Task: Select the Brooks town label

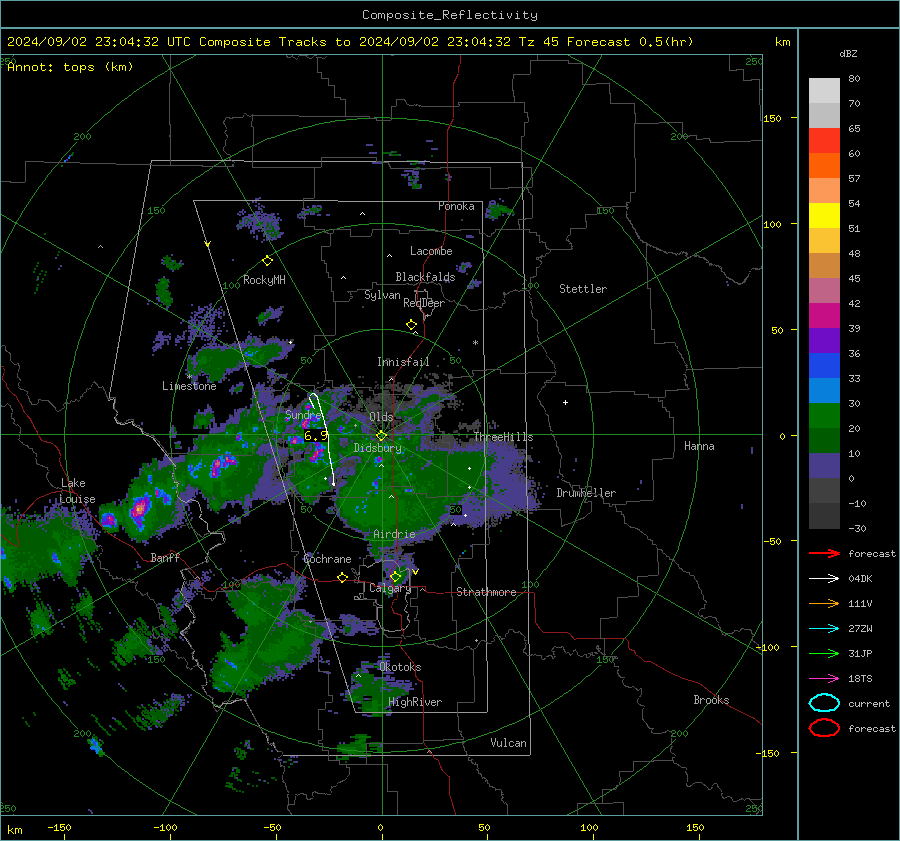Action: point(711,700)
